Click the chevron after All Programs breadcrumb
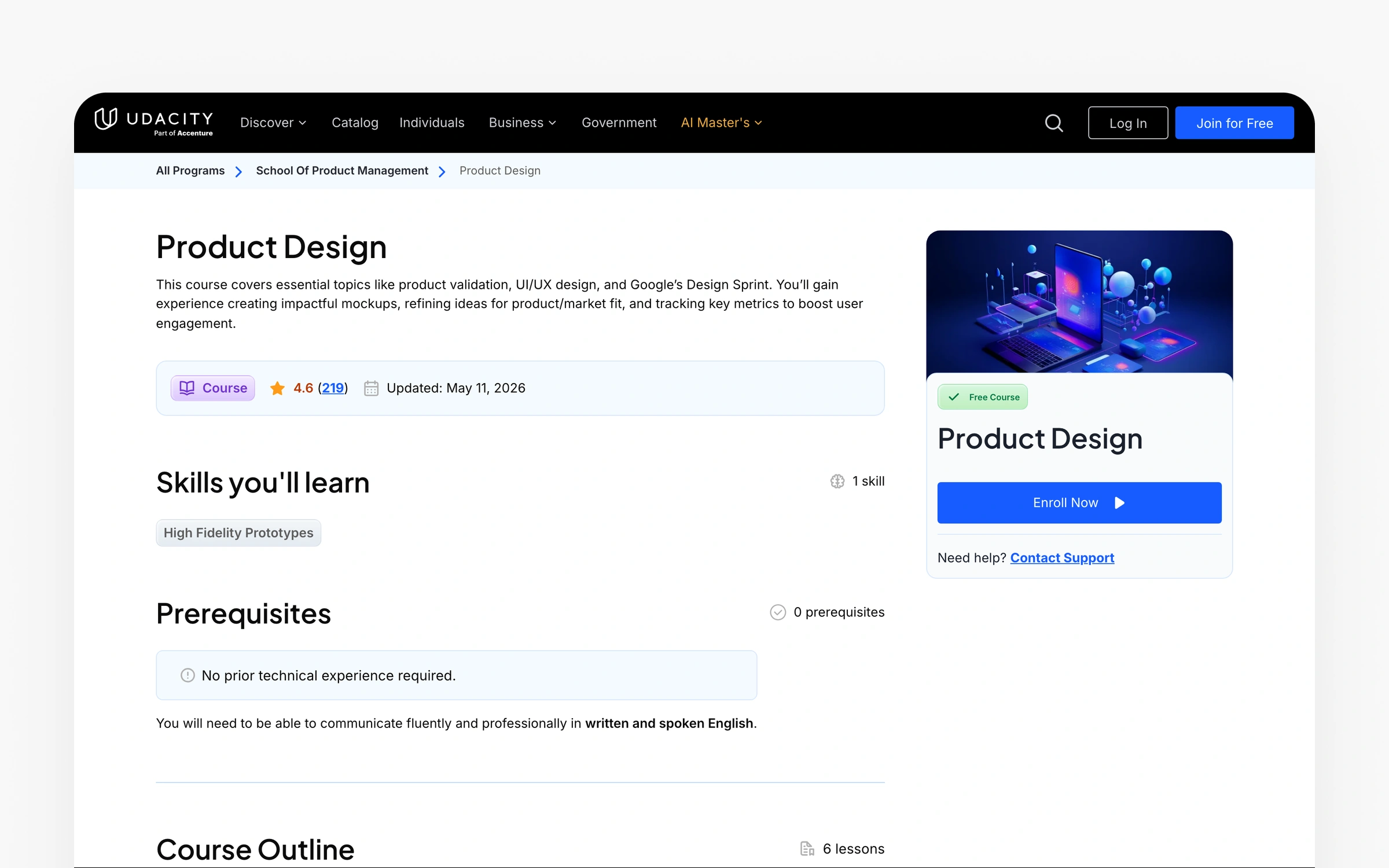 pyautogui.click(x=238, y=171)
